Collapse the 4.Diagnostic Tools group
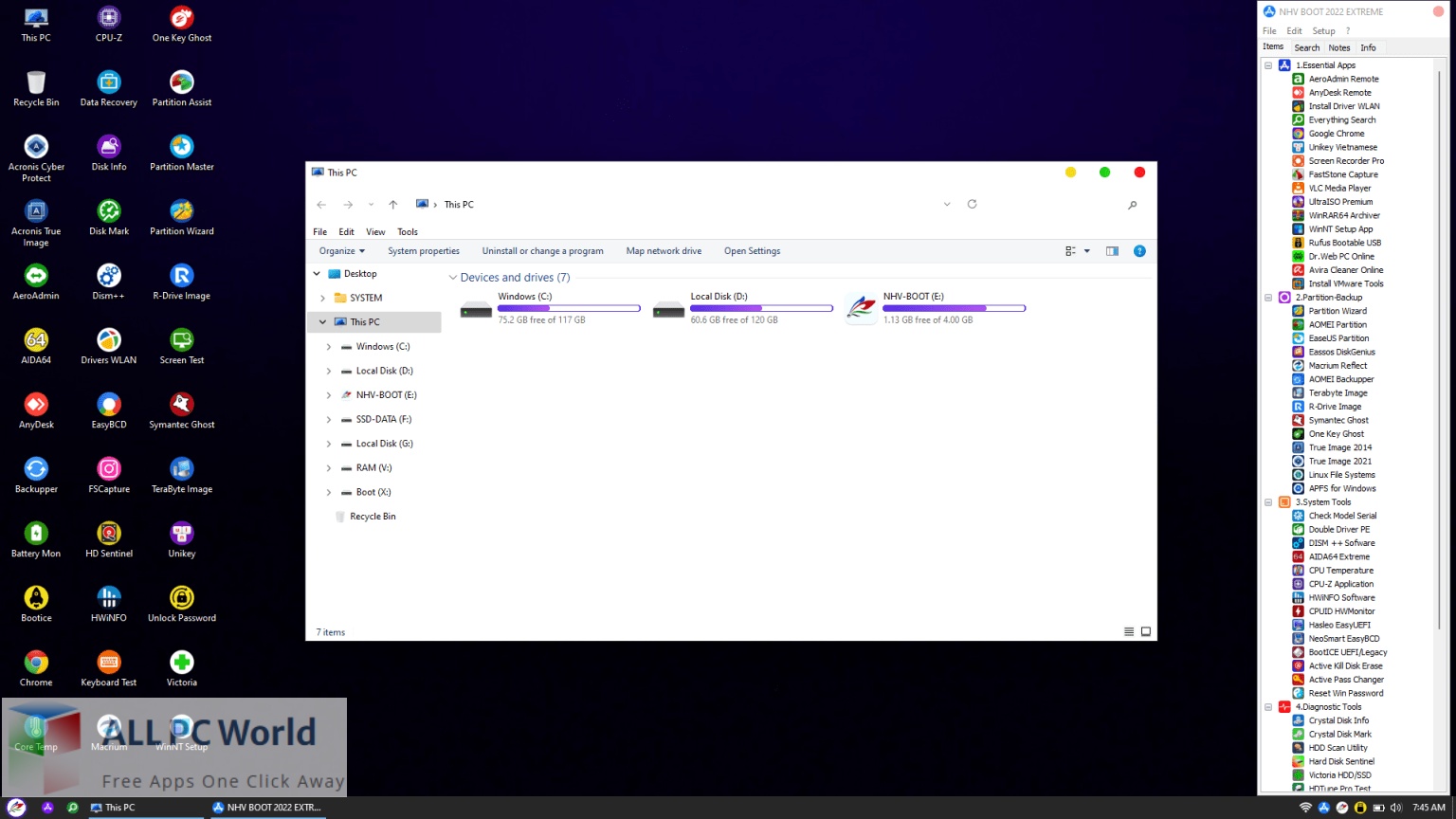The height and width of the screenshot is (819, 1456). point(1268,707)
